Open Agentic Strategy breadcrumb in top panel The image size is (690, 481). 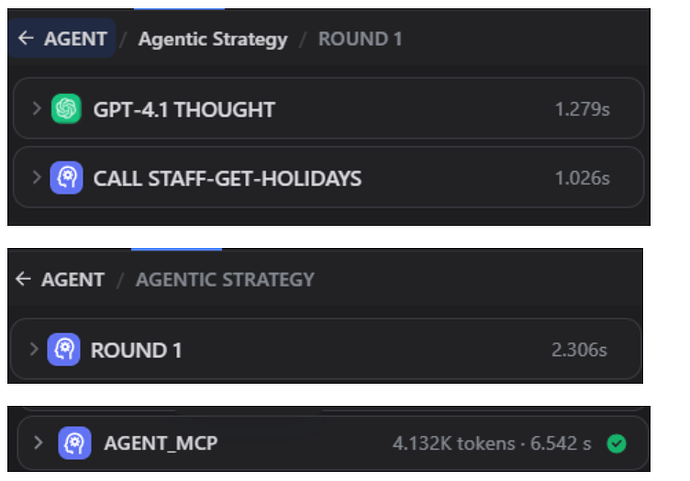tap(212, 39)
